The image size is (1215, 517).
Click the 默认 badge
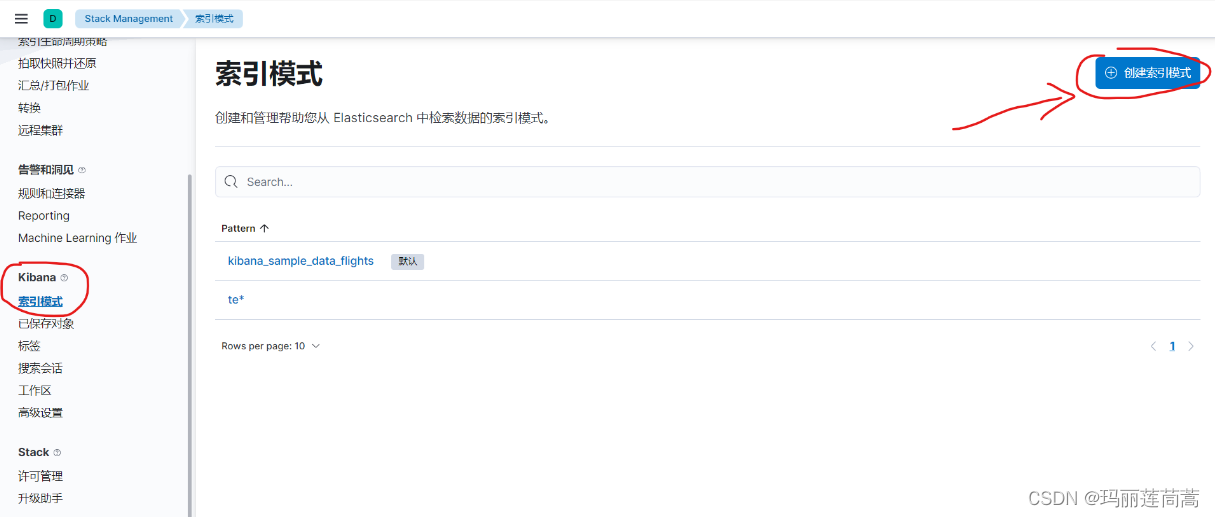pyautogui.click(x=407, y=261)
